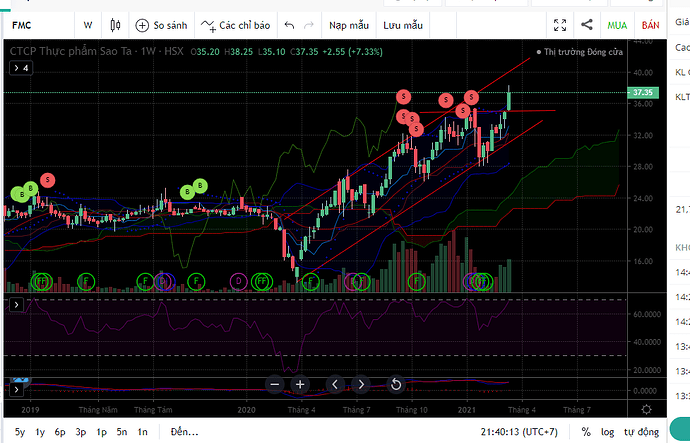690x443 pixels.
Task: Zoom out the chart with minus button
Action: tap(275, 384)
